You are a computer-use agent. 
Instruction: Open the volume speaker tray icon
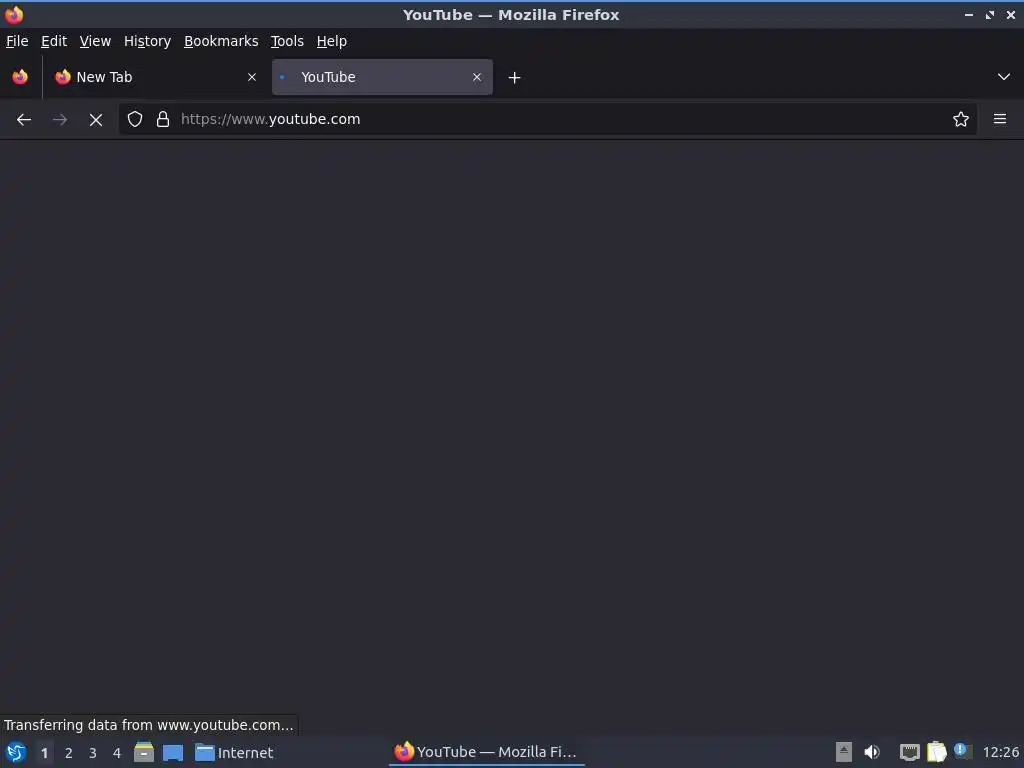point(872,752)
